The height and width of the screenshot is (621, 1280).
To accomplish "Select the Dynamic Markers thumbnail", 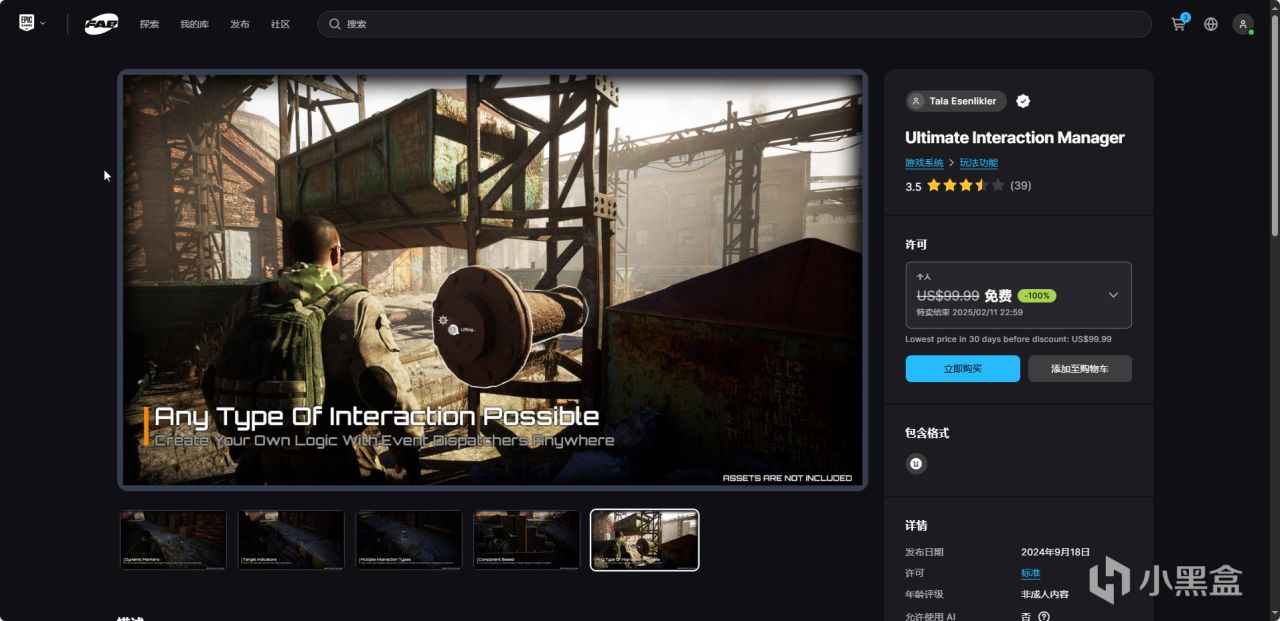I will [174, 540].
